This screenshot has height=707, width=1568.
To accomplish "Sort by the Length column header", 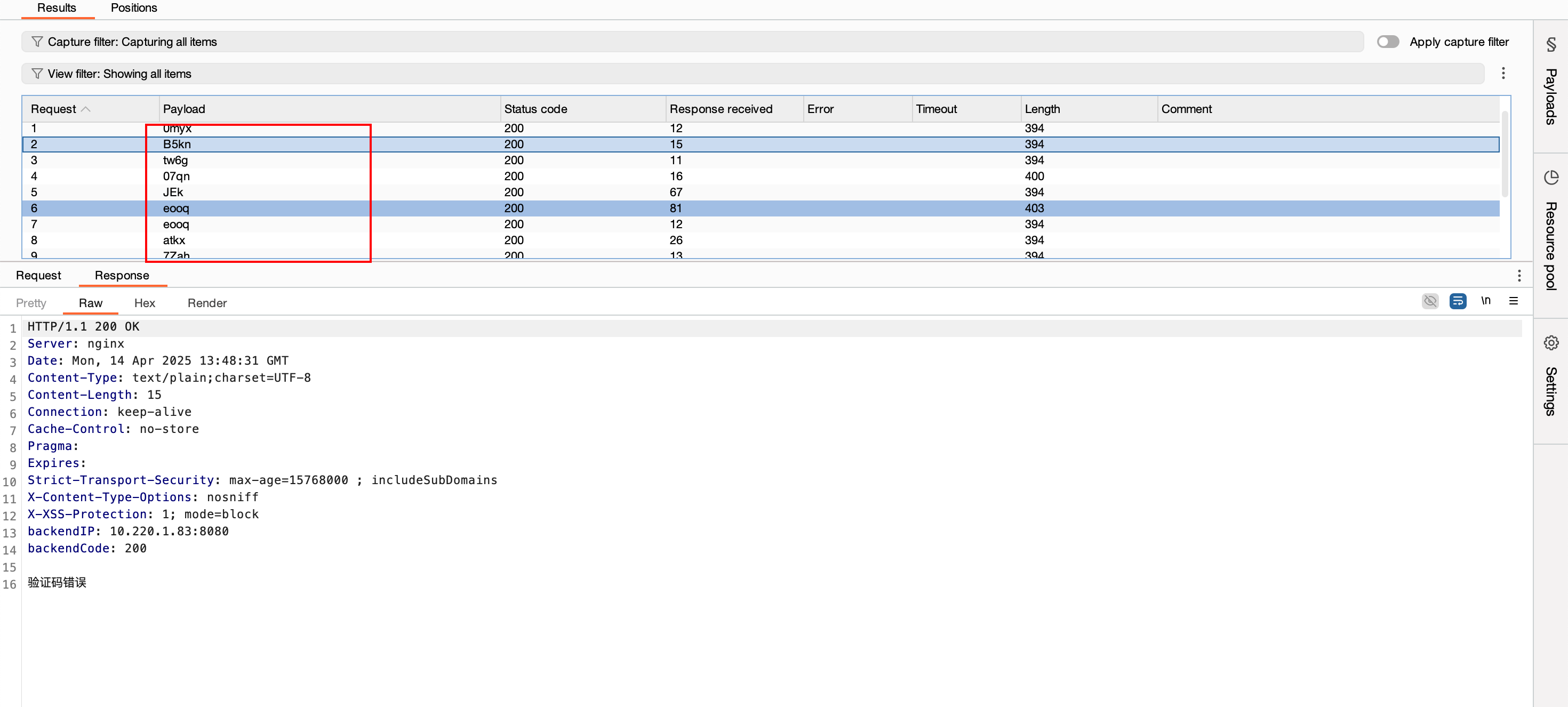I will 1089,109.
